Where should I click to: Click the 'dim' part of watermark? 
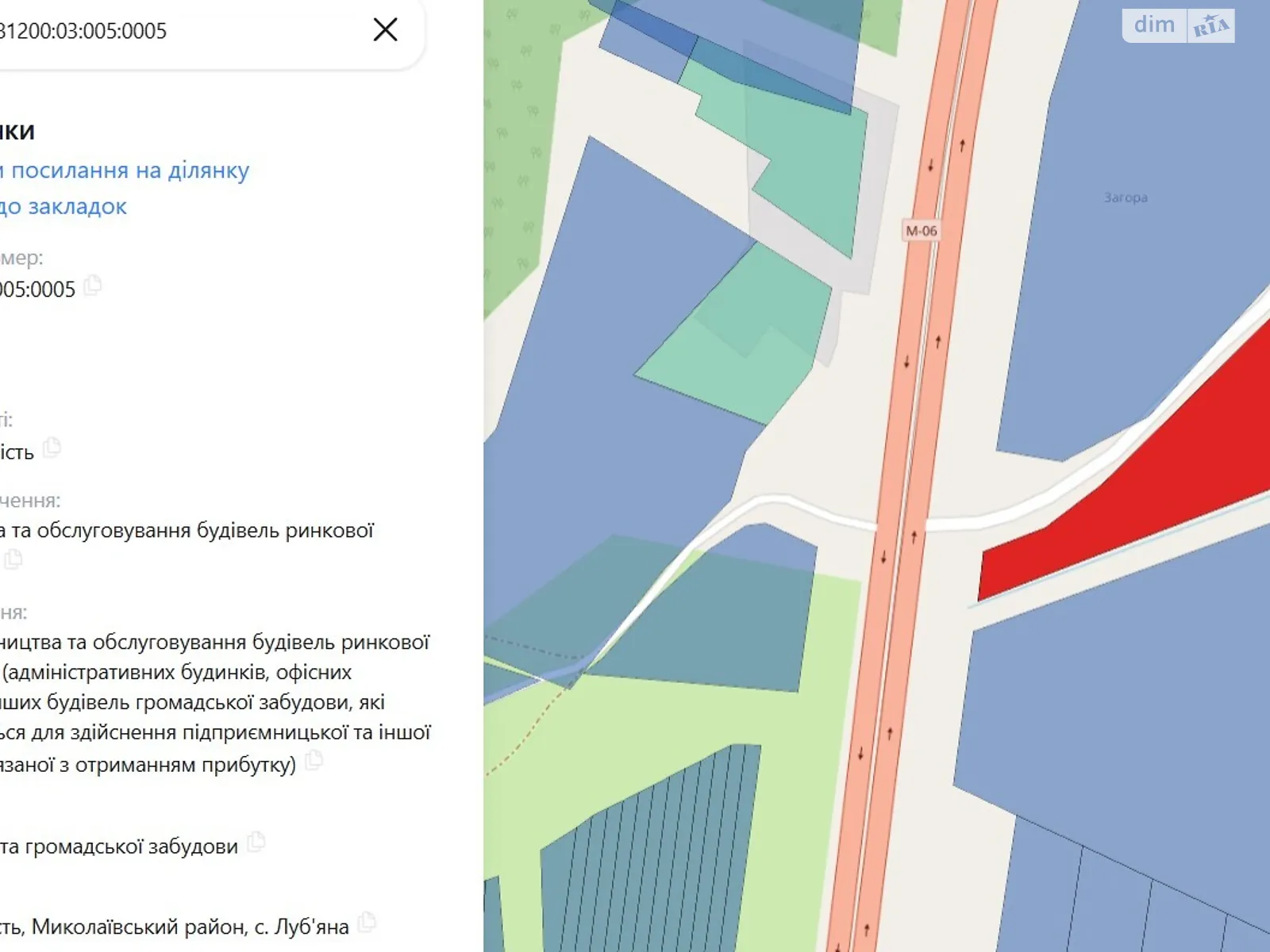[x=1154, y=25]
